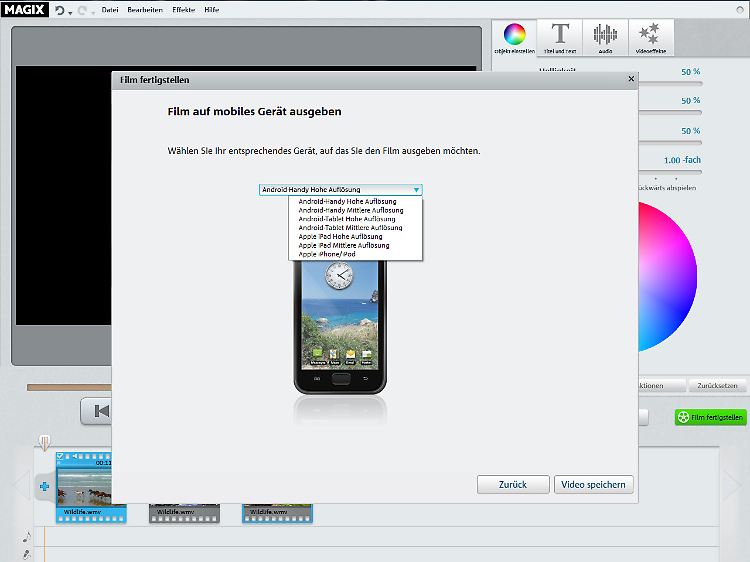Open the Videoeffekte stars tab
Viewport: 750px width, 562px height.
(x=651, y=38)
